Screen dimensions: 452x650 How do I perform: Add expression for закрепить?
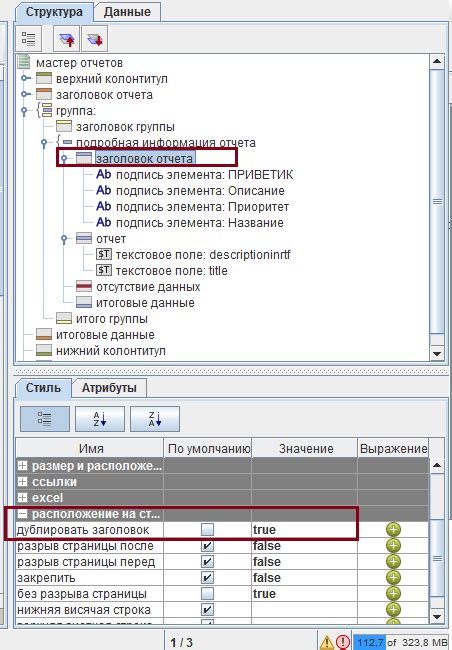coord(393,577)
